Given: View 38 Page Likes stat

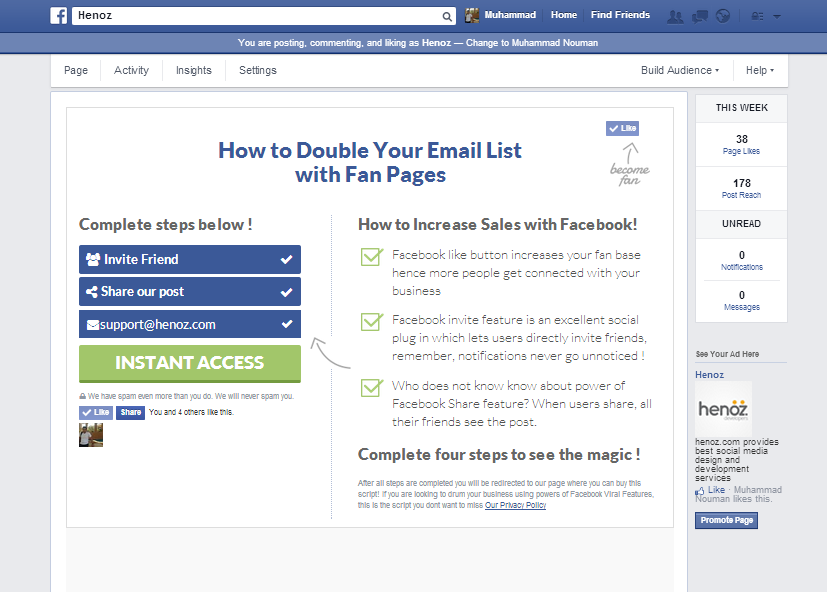Looking at the screenshot, I should [742, 145].
